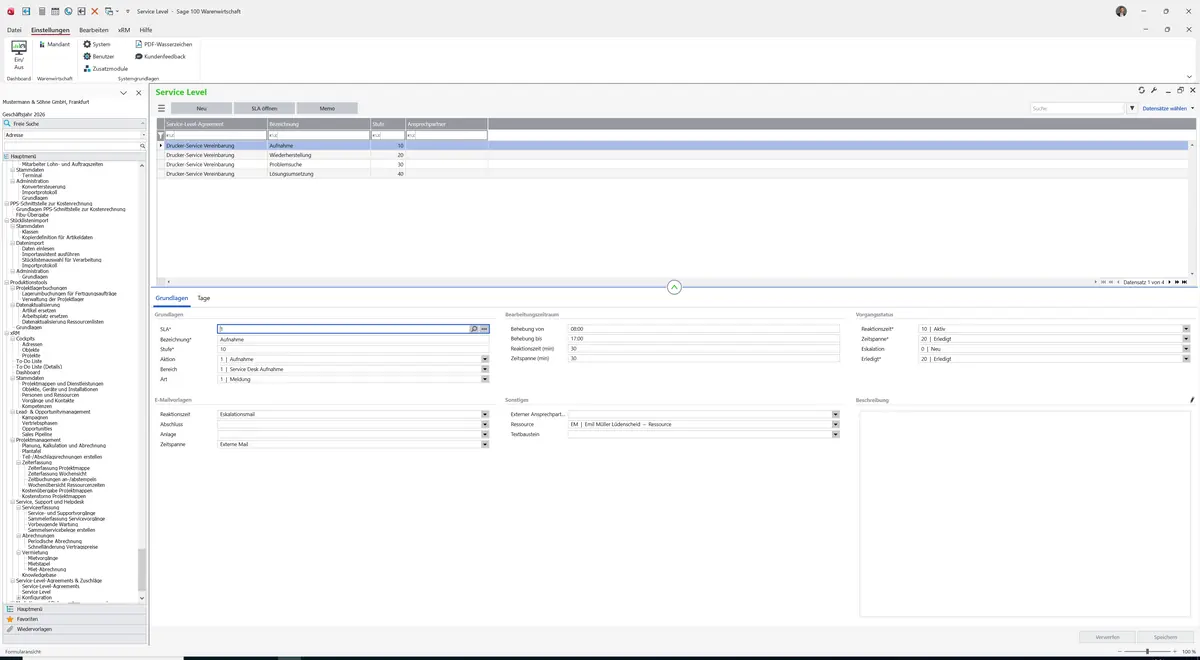Collapse the detail pane with green chevron

(674, 287)
